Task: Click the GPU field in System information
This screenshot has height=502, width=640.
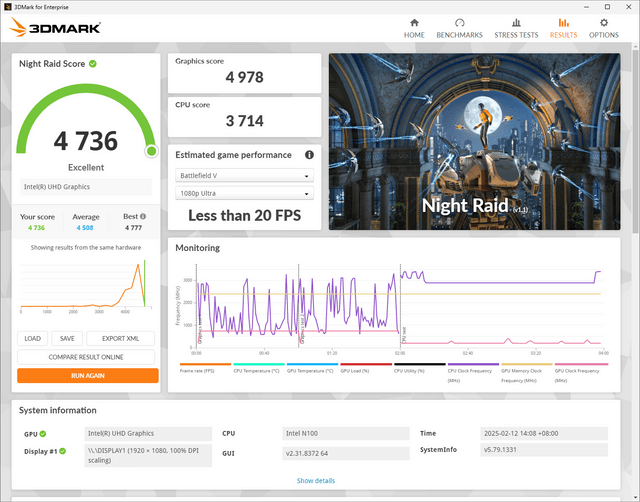Action: (x=148, y=433)
